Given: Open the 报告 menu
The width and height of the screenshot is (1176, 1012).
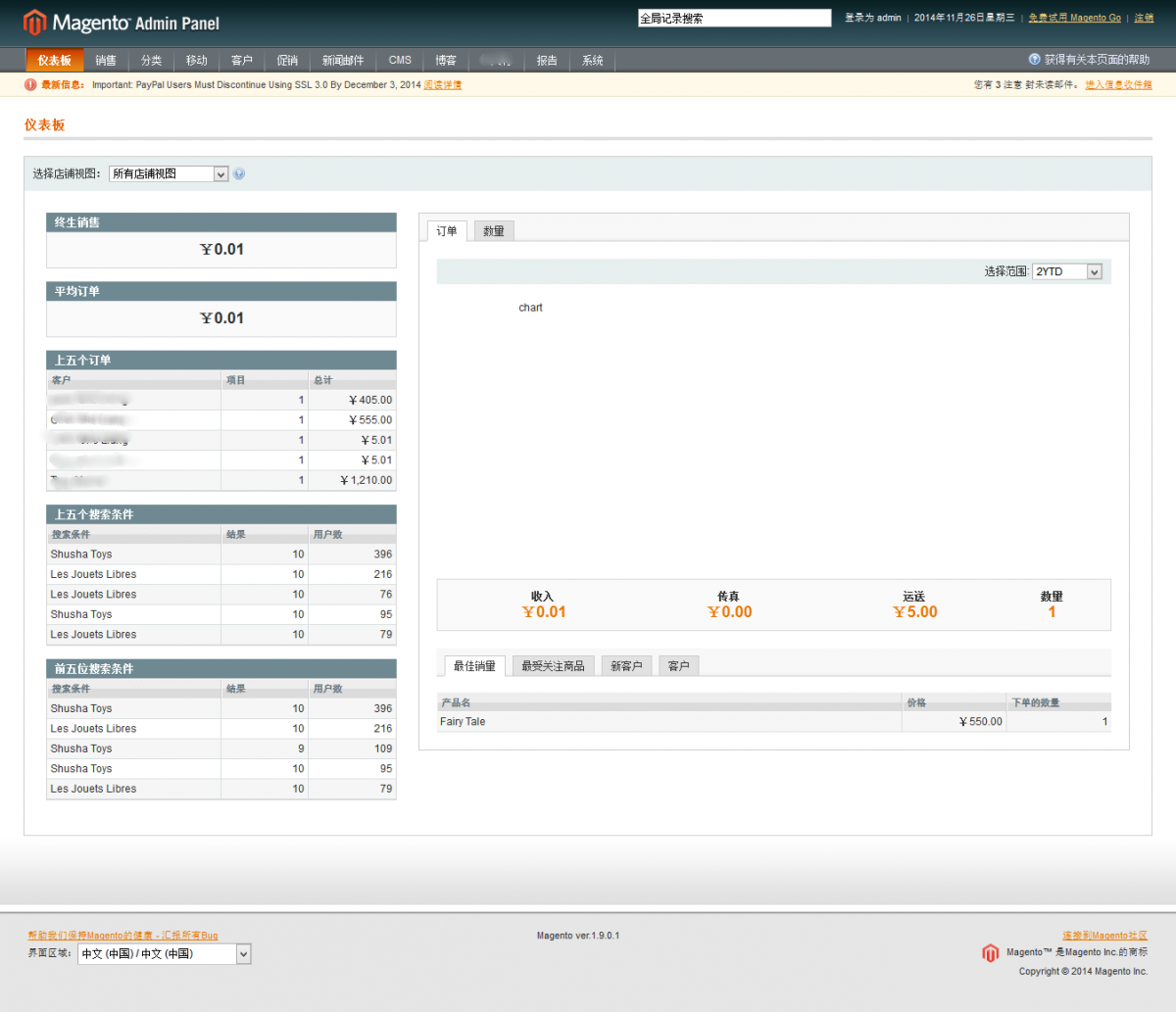Looking at the screenshot, I should [547, 61].
